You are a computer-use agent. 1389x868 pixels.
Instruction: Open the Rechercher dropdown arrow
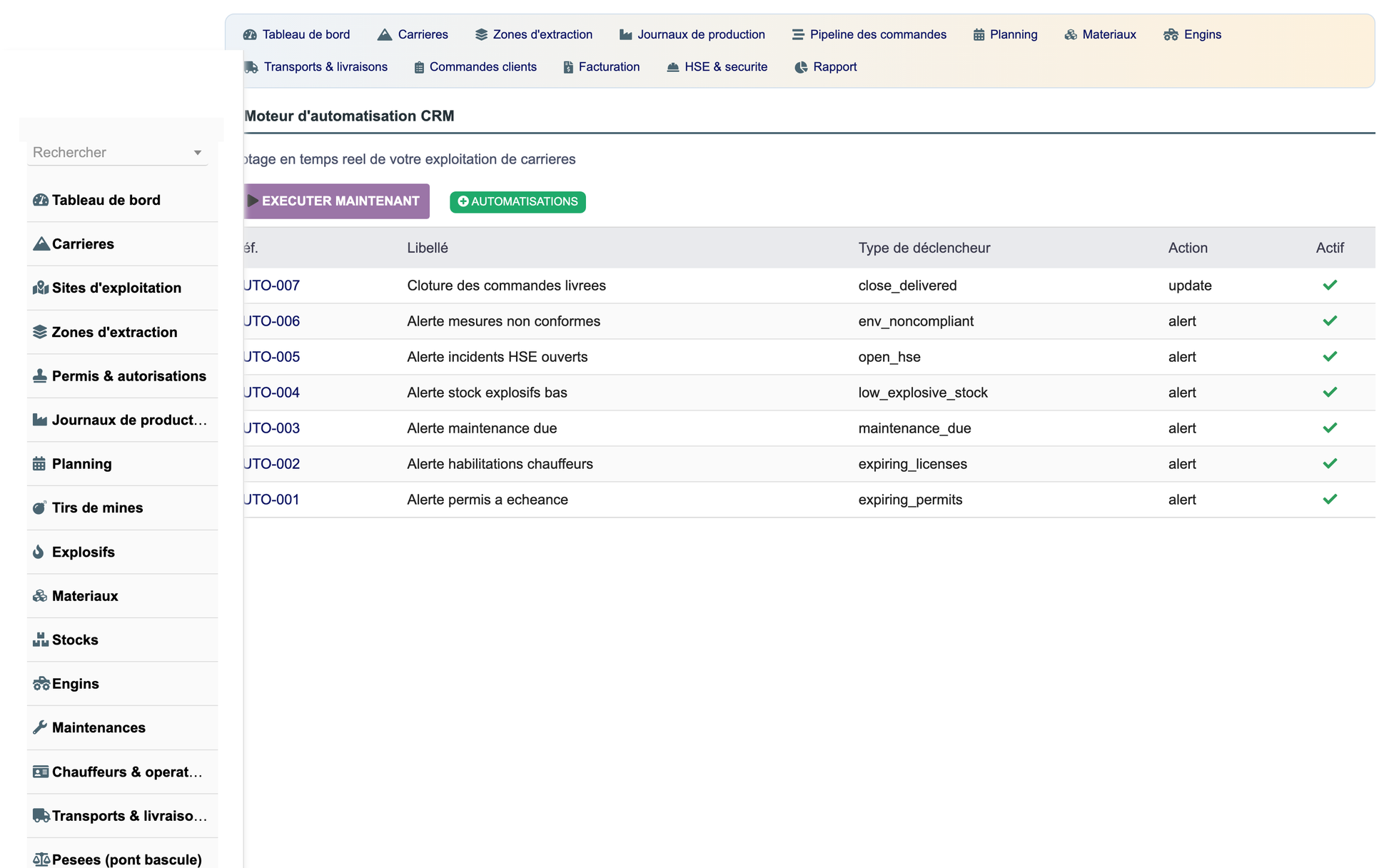[x=198, y=153]
